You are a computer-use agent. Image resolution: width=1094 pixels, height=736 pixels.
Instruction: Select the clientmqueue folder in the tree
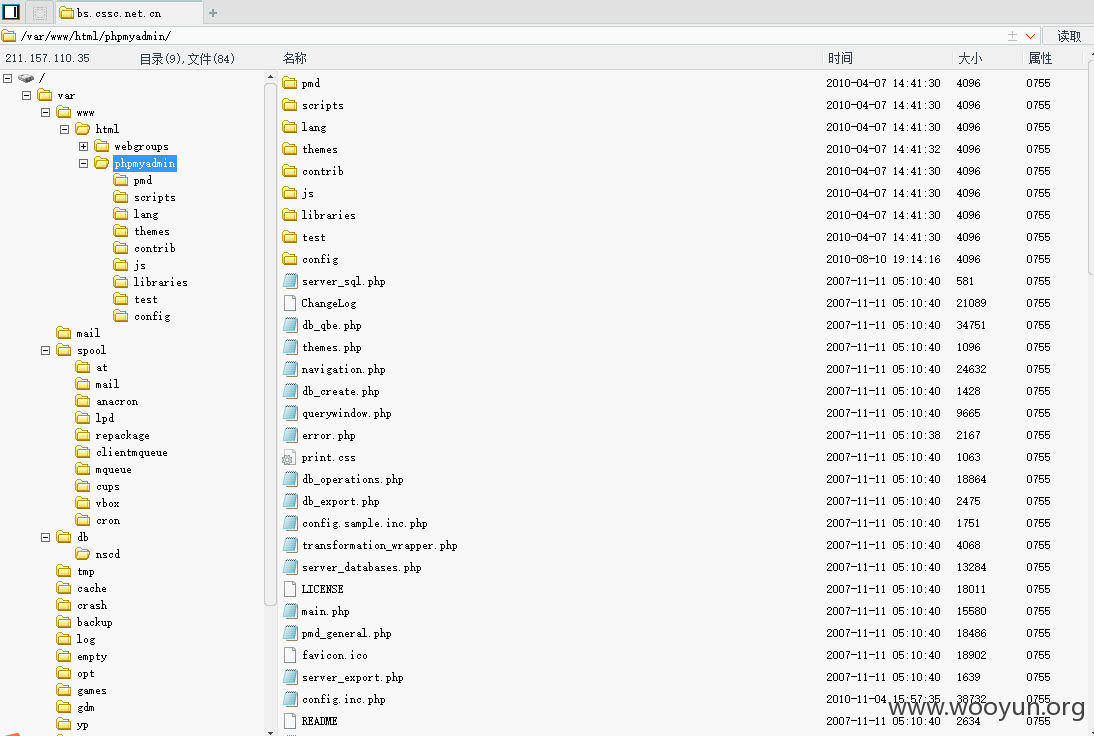coord(131,452)
